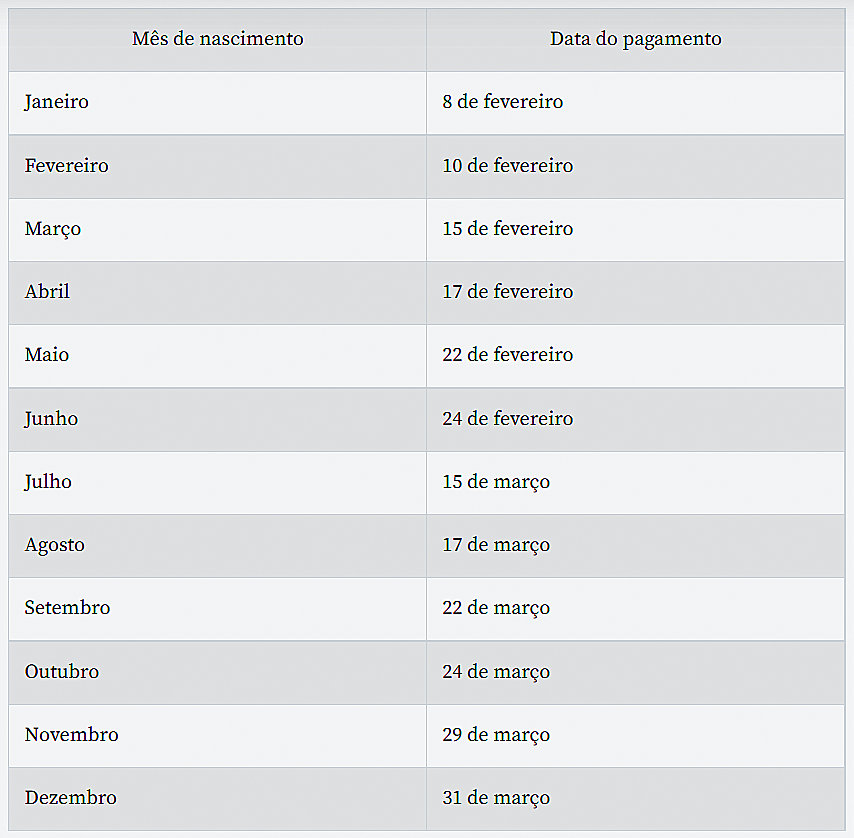Select the Setembro month cell
This screenshot has height=838, width=854.
(67, 608)
